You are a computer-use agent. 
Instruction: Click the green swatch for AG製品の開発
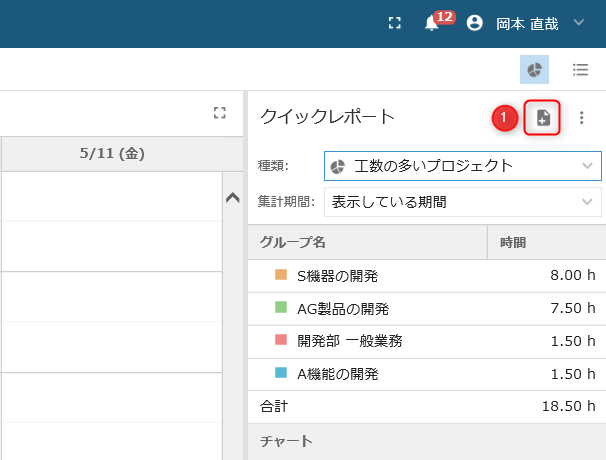[x=281, y=307]
